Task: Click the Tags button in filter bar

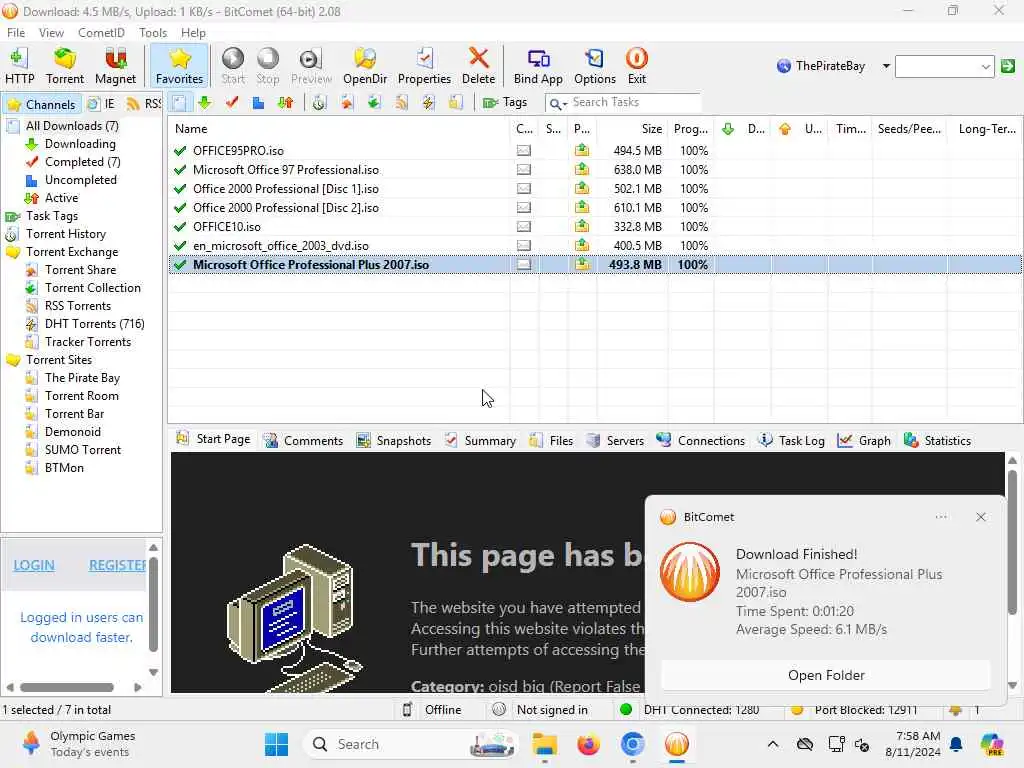Action: 505,103
